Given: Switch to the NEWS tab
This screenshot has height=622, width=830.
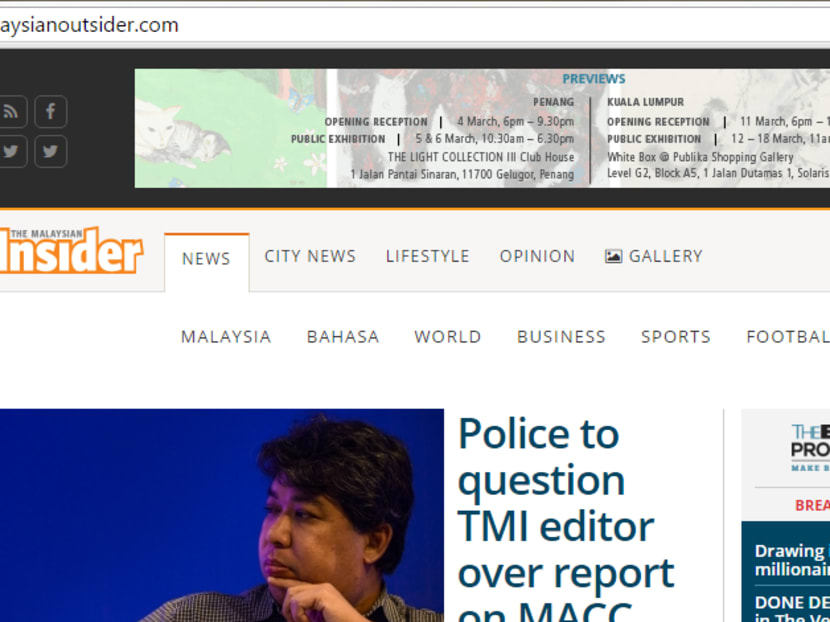Looking at the screenshot, I should click(206, 258).
